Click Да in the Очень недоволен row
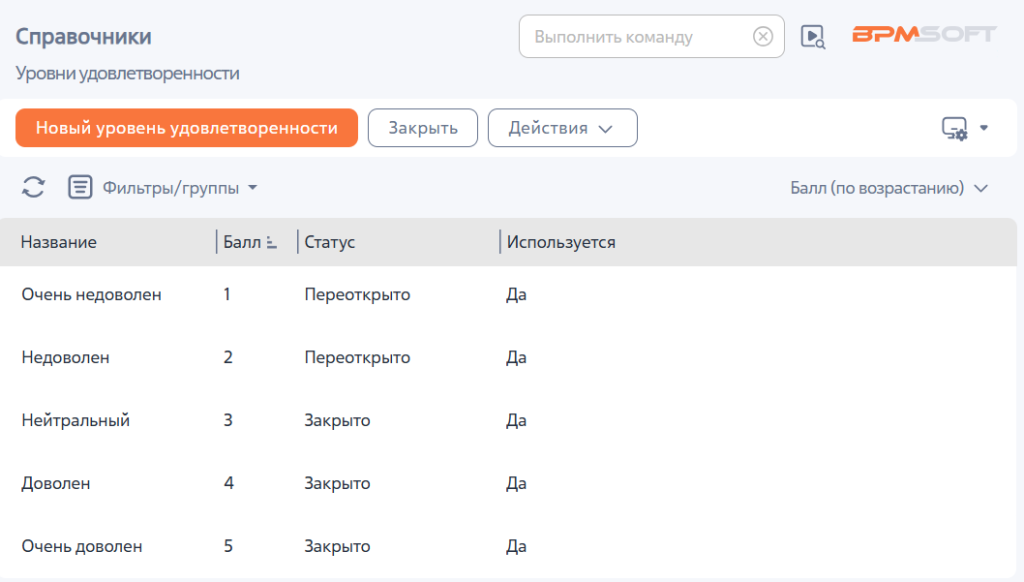1024x582 pixels. pos(516,295)
